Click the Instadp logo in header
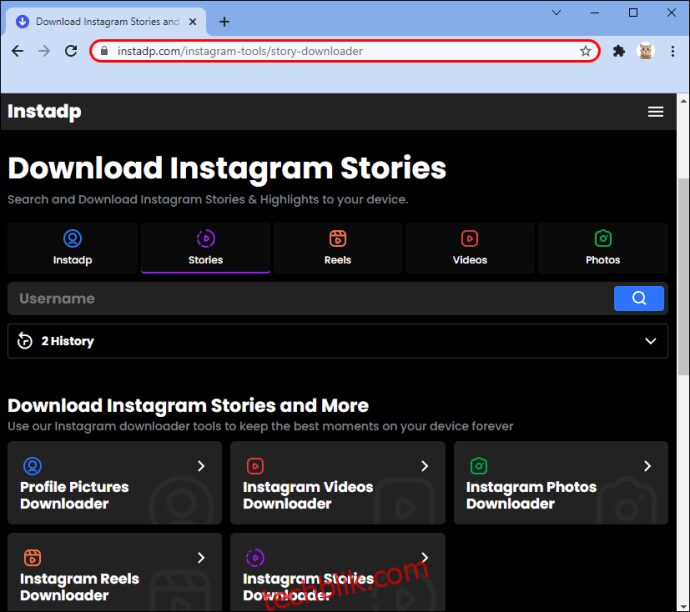Image resolution: width=690 pixels, height=612 pixels. click(x=44, y=111)
